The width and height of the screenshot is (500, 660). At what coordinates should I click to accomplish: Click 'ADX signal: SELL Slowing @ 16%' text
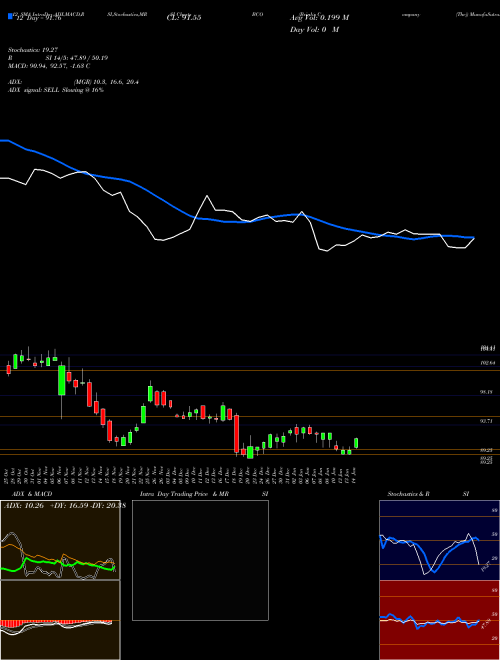(56, 90)
